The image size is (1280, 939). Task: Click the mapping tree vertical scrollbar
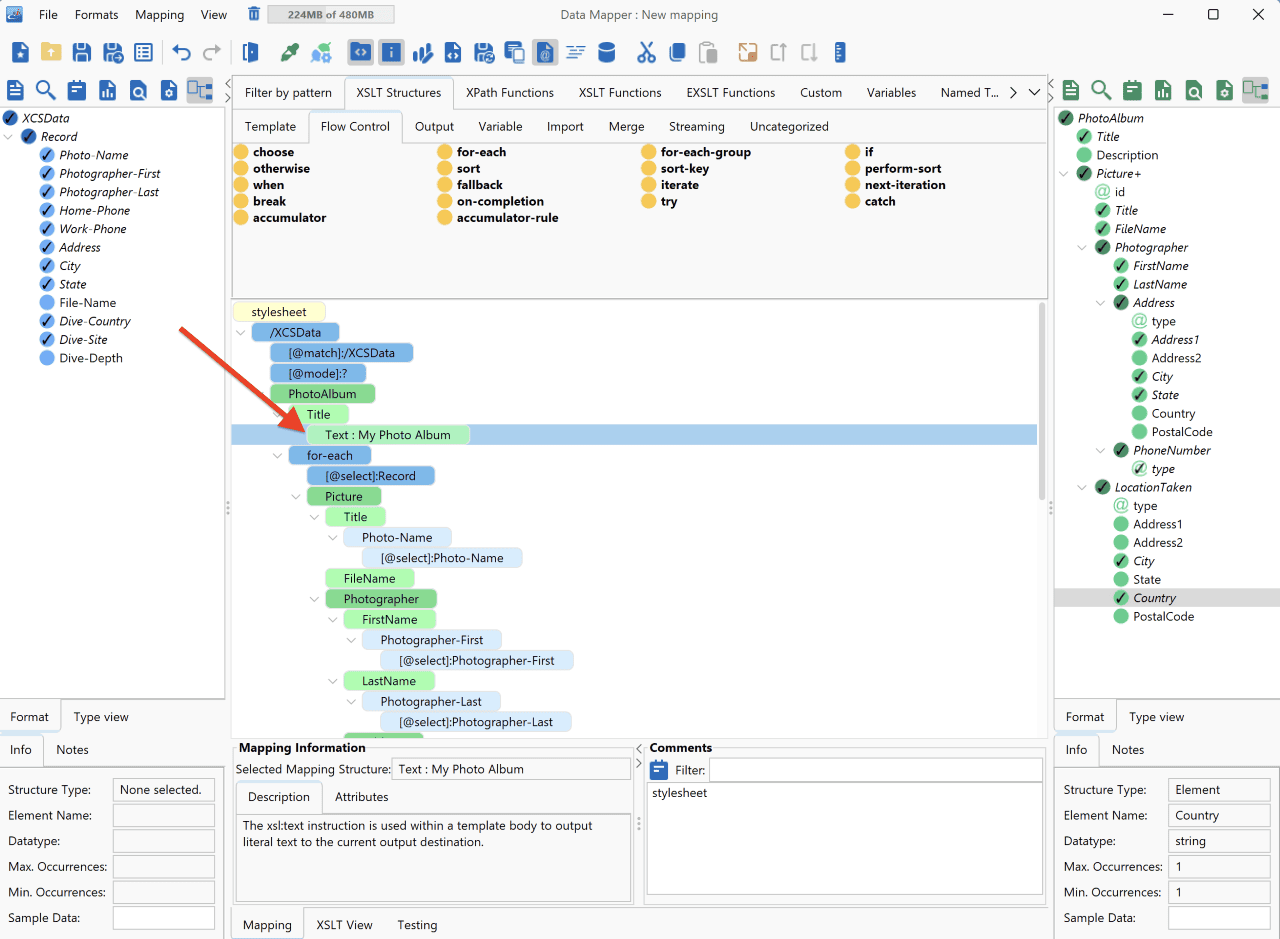click(x=1041, y=400)
